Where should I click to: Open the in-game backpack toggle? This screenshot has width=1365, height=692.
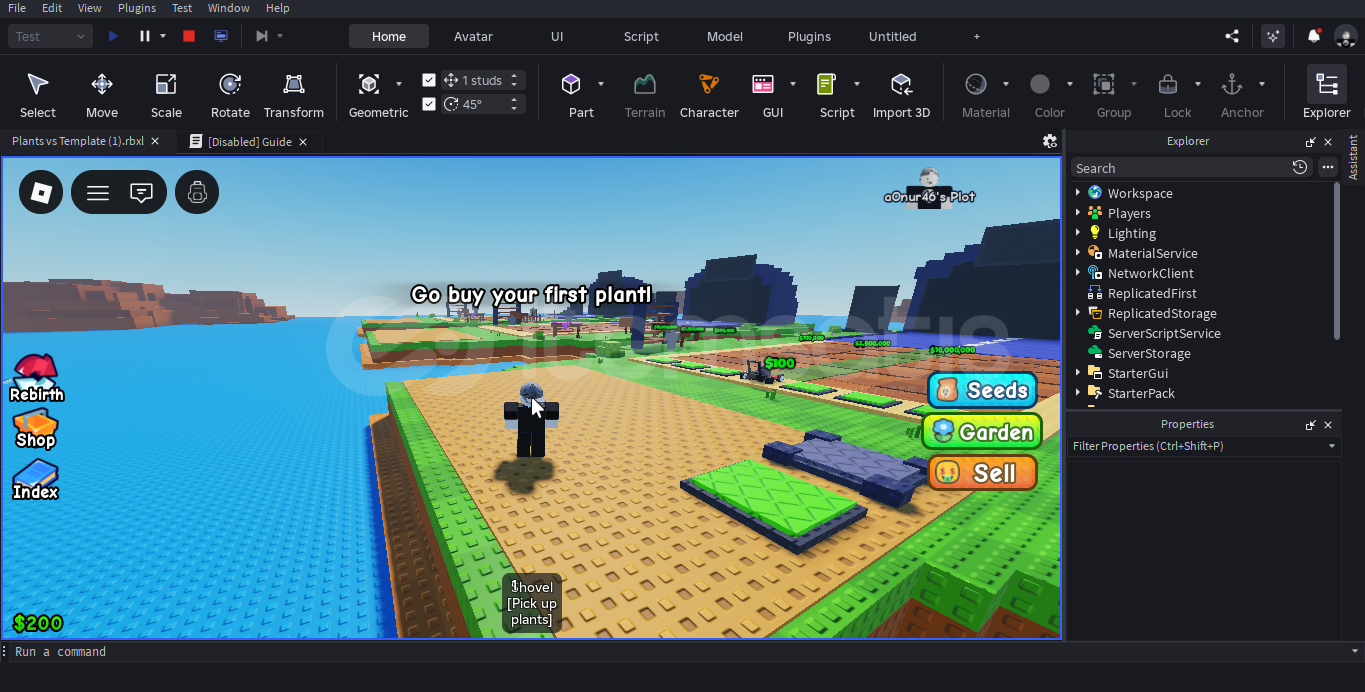tap(197, 192)
